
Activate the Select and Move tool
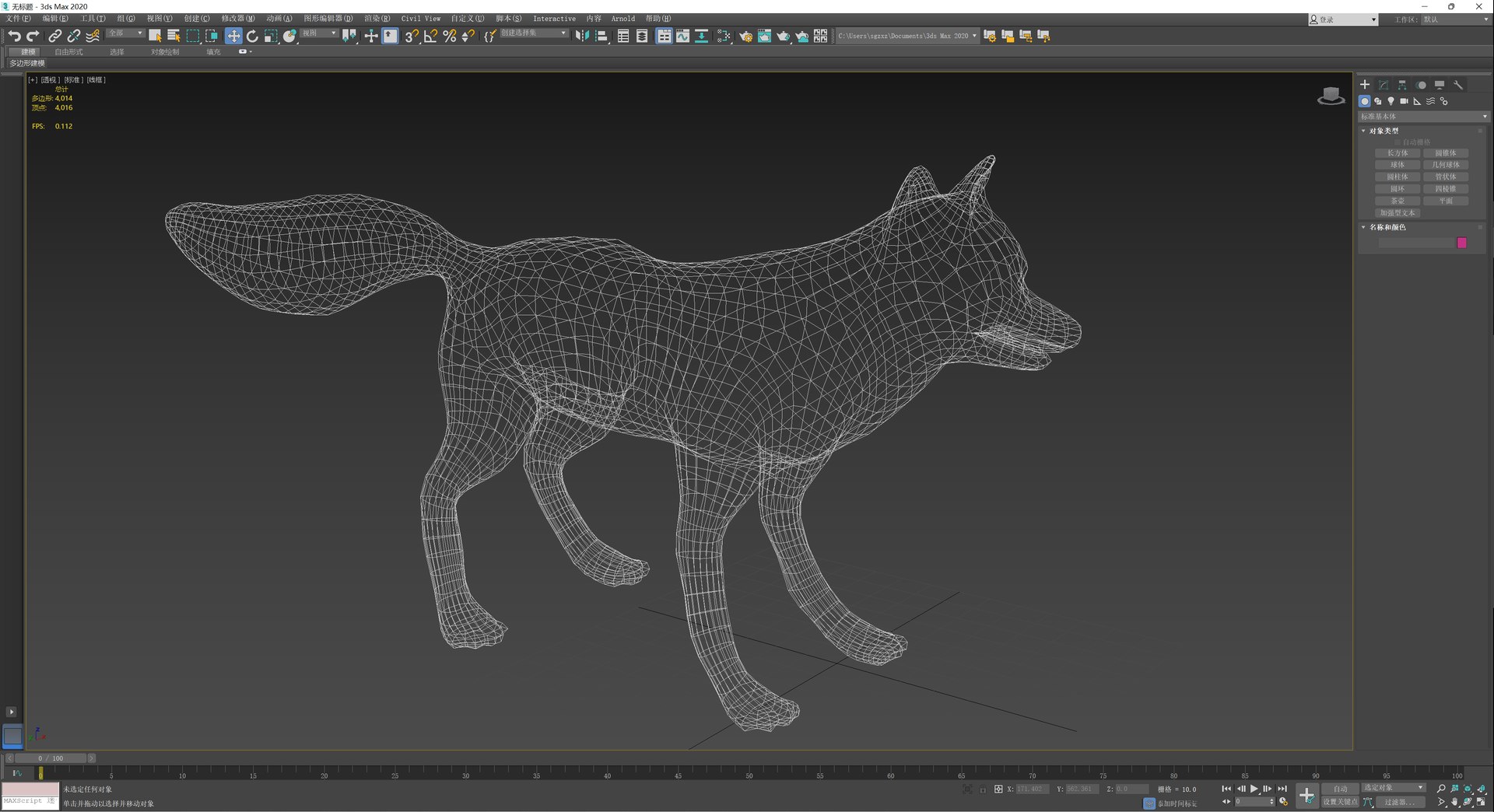[233, 36]
